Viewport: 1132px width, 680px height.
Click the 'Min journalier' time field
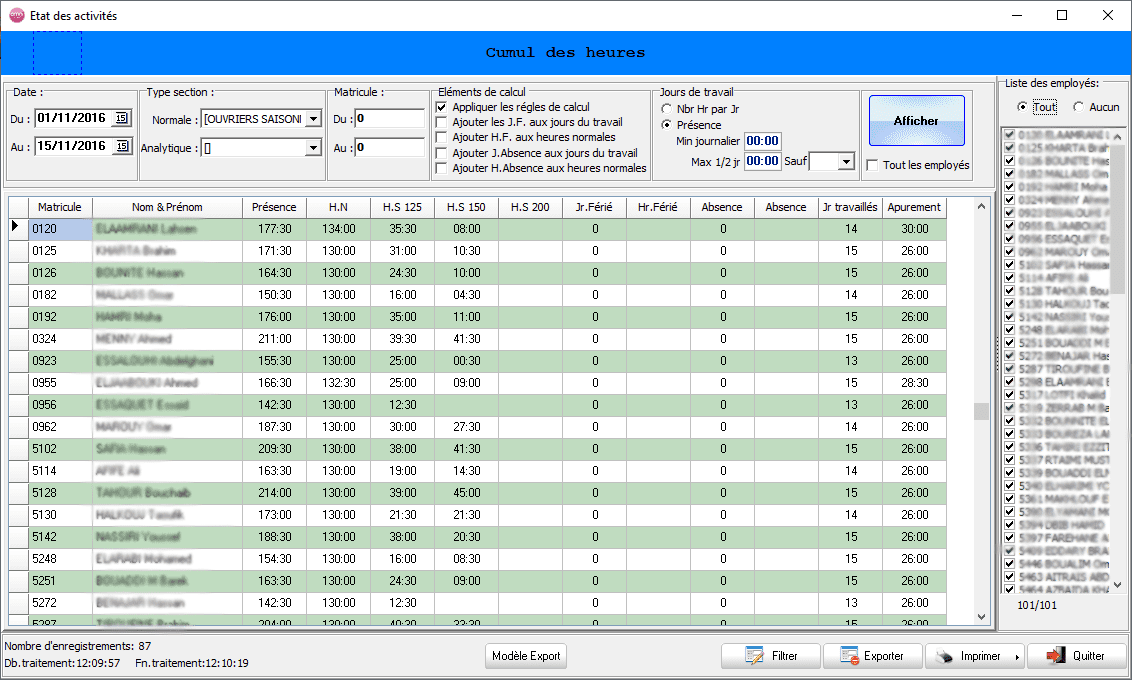point(762,141)
